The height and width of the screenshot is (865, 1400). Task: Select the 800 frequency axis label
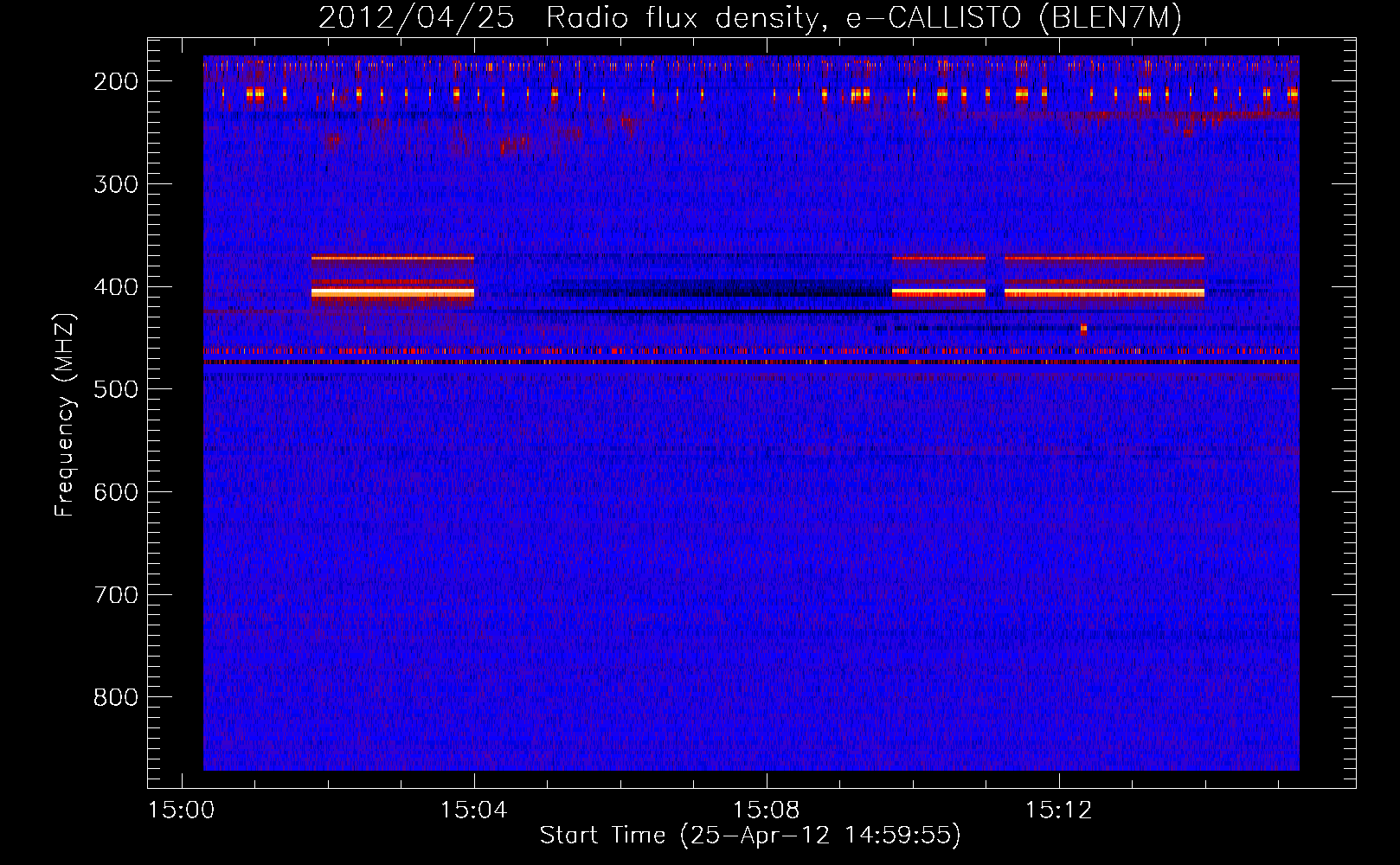click(x=116, y=698)
